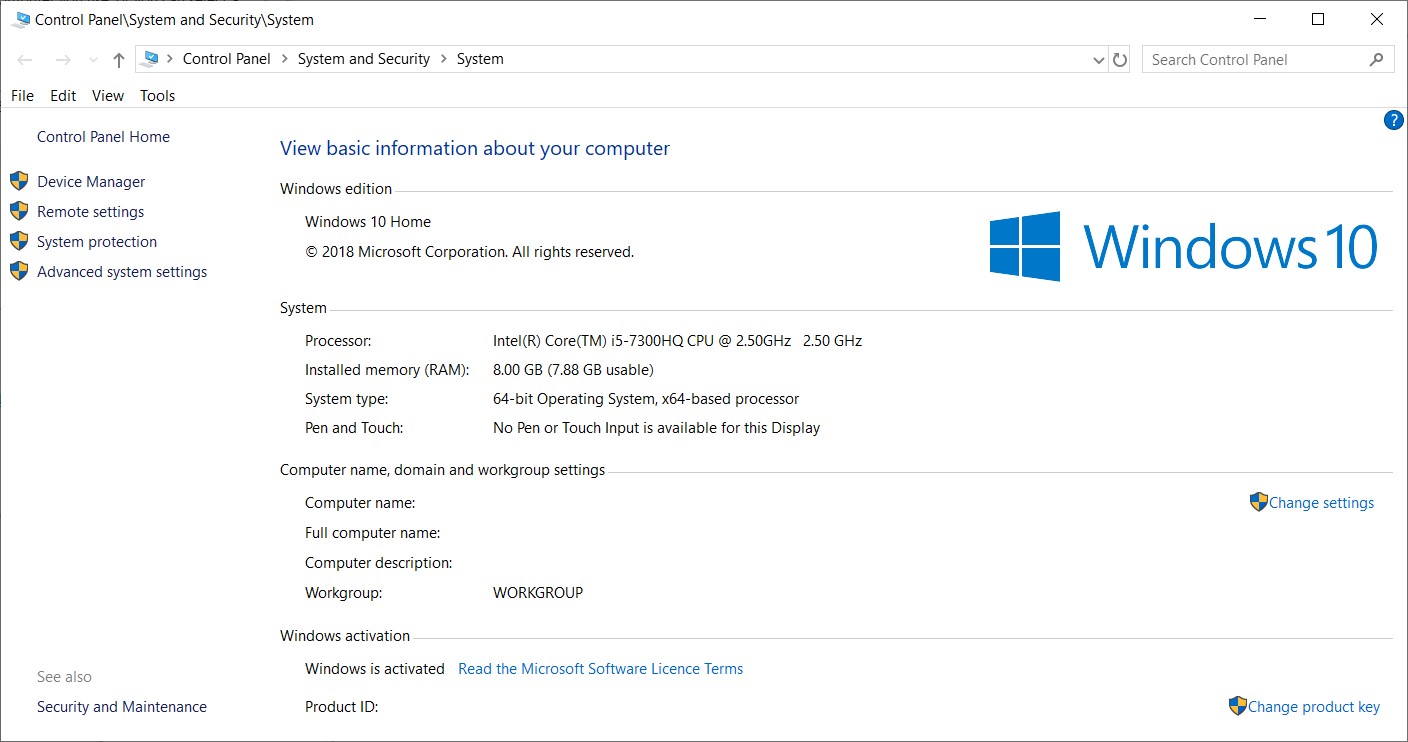
Task: Click the Back navigation arrow
Action: tap(25, 60)
